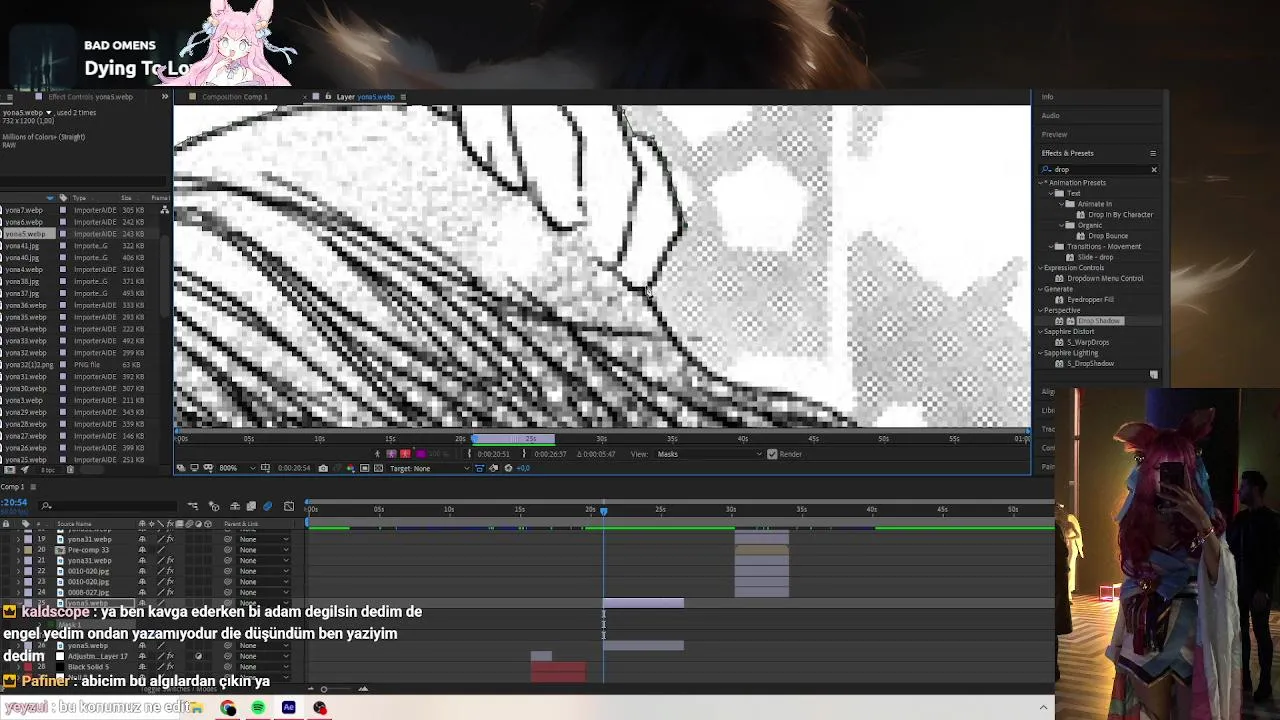Collapse the Organic folder
The width and height of the screenshot is (1280, 720).
[x=1061, y=225]
